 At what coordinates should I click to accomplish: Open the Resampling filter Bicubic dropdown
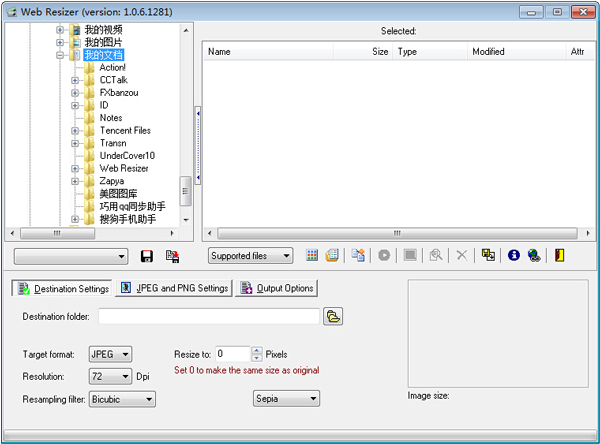(122, 399)
